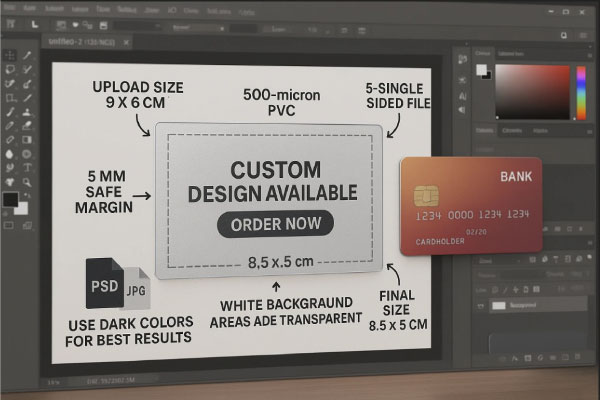The image size is (600, 400).
Task: Select the Move tool in the toolbar
Action: tap(9, 56)
